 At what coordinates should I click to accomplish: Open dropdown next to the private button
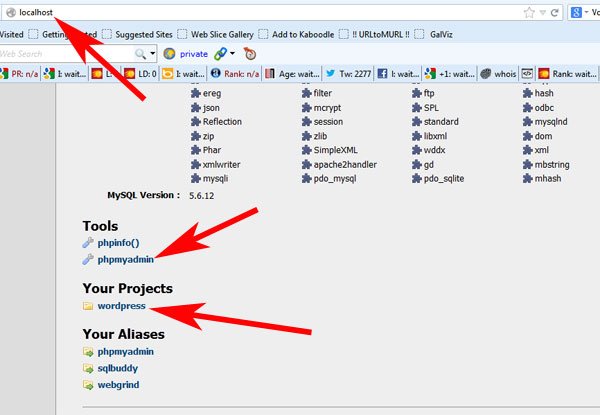coord(233,53)
